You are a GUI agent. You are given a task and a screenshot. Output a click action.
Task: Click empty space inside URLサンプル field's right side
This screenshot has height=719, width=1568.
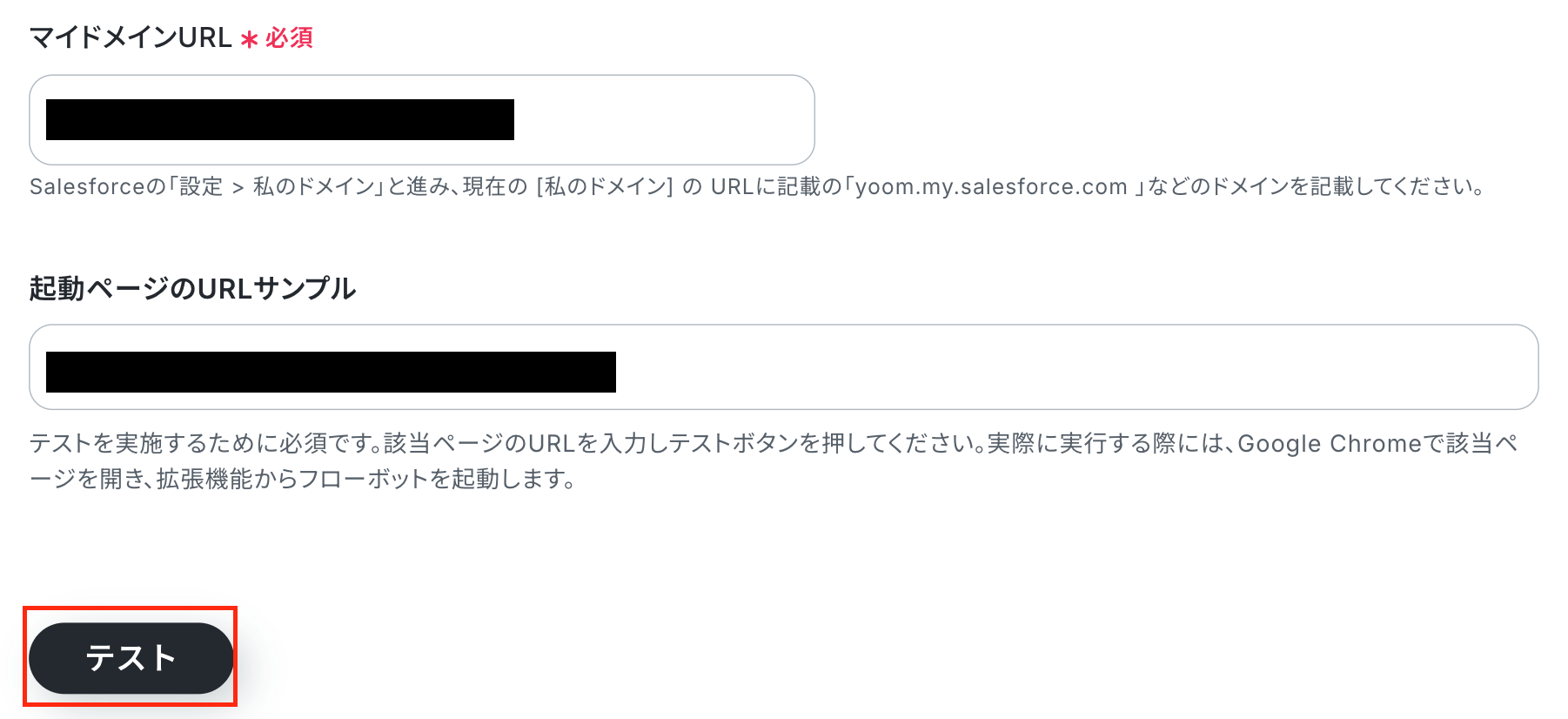[x=1077, y=367]
